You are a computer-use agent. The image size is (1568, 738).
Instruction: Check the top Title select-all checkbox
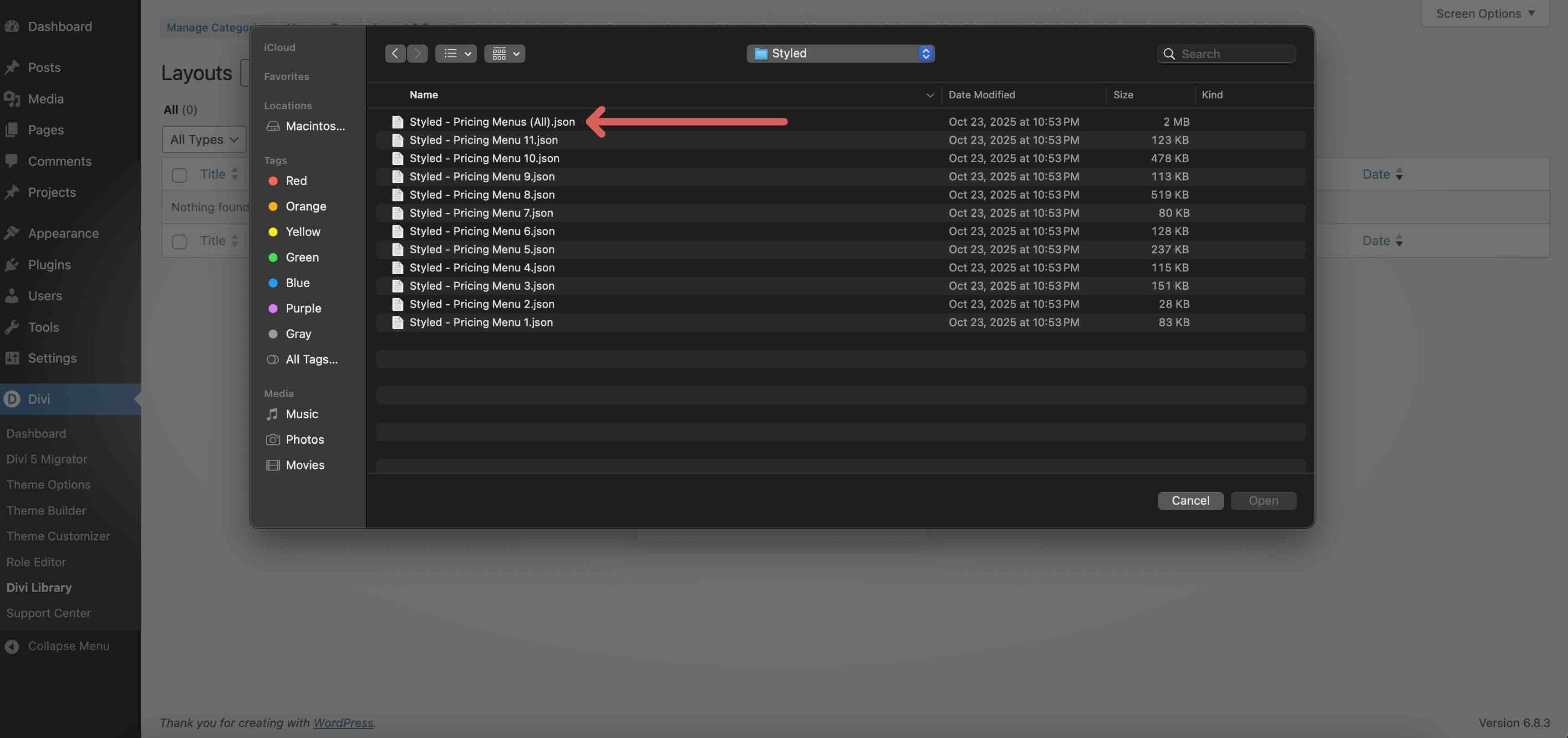[179, 175]
